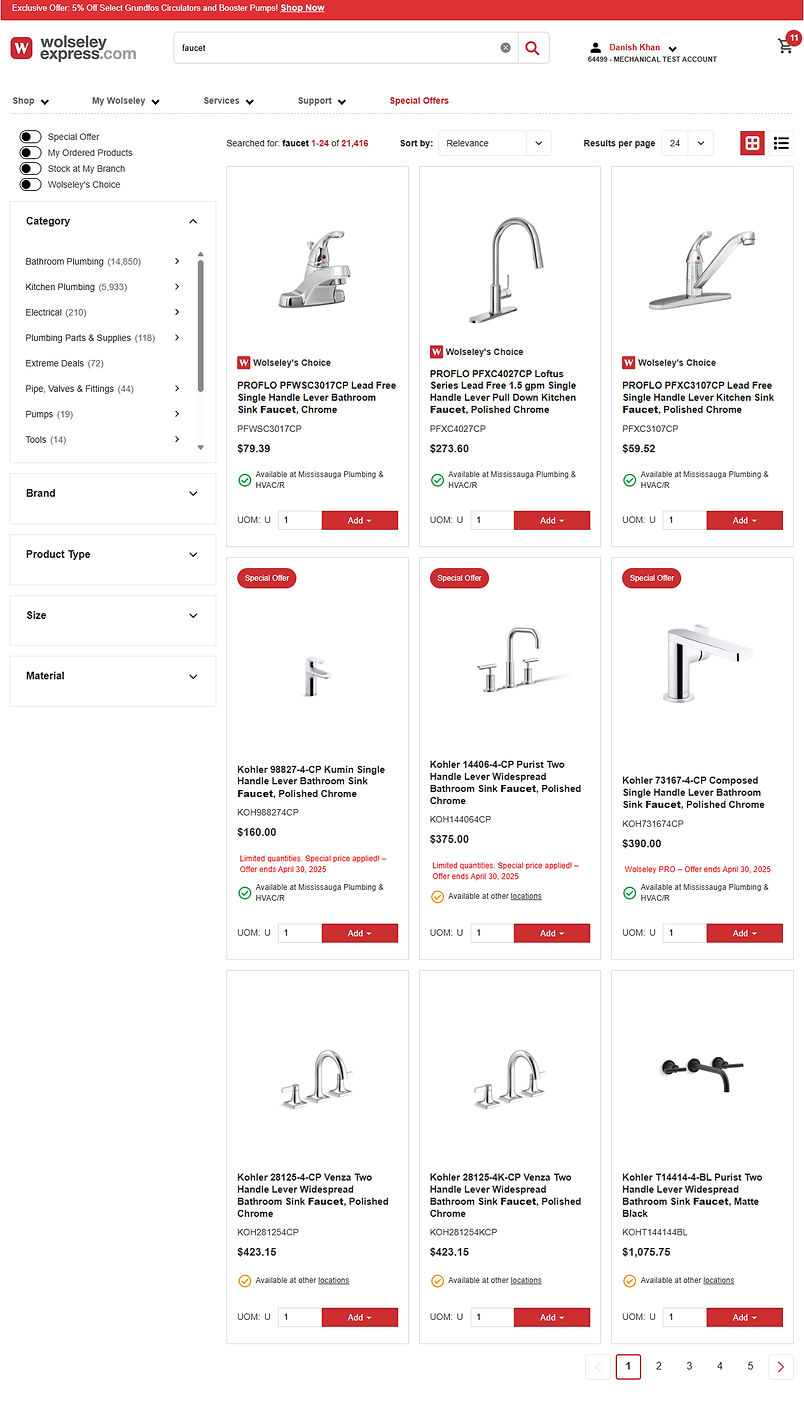Go to next results page arrow
Screen dimensions: 804x1428
pos(781,1366)
